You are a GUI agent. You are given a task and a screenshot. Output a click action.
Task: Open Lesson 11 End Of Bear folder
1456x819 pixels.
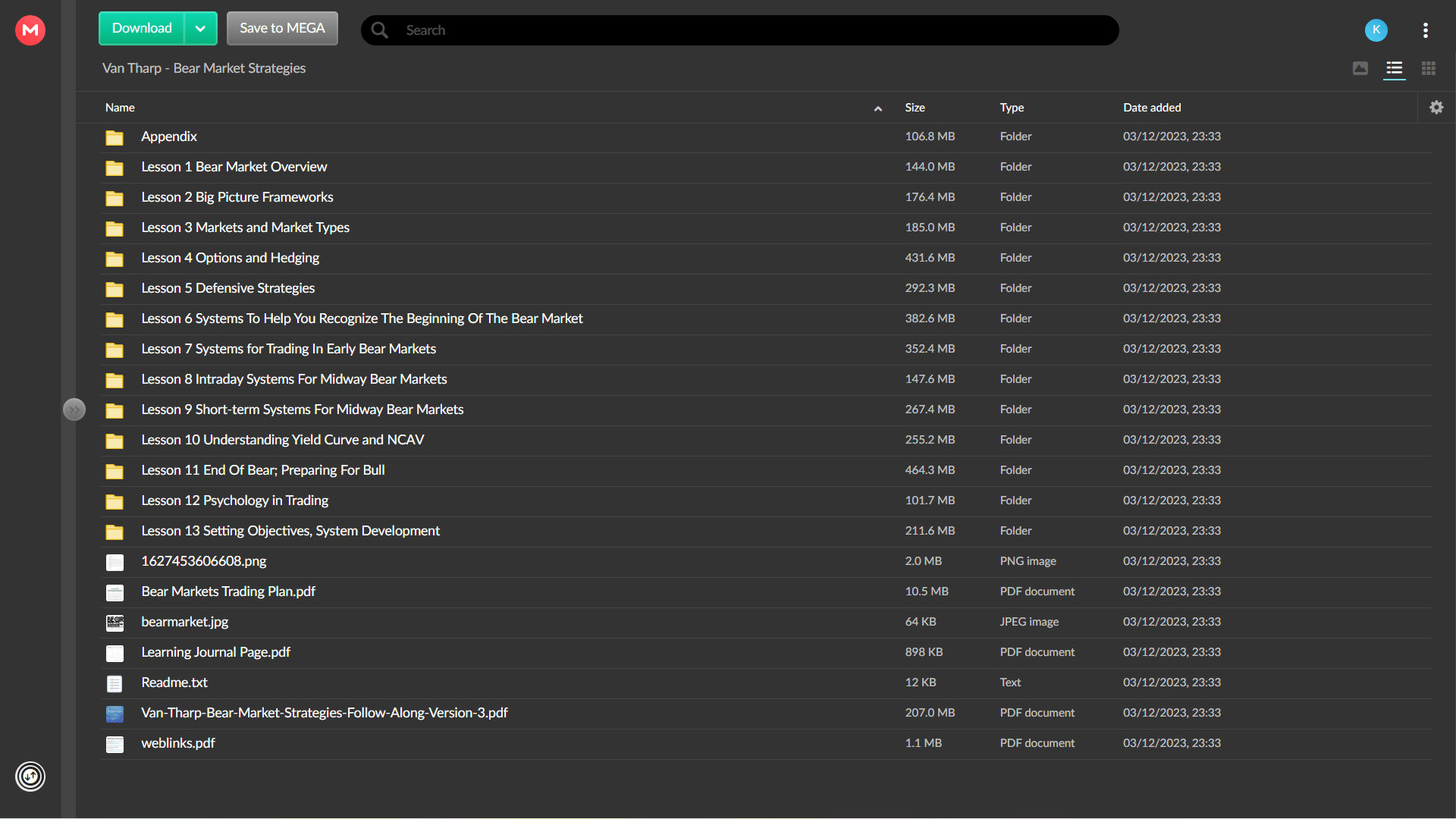coord(263,470)
